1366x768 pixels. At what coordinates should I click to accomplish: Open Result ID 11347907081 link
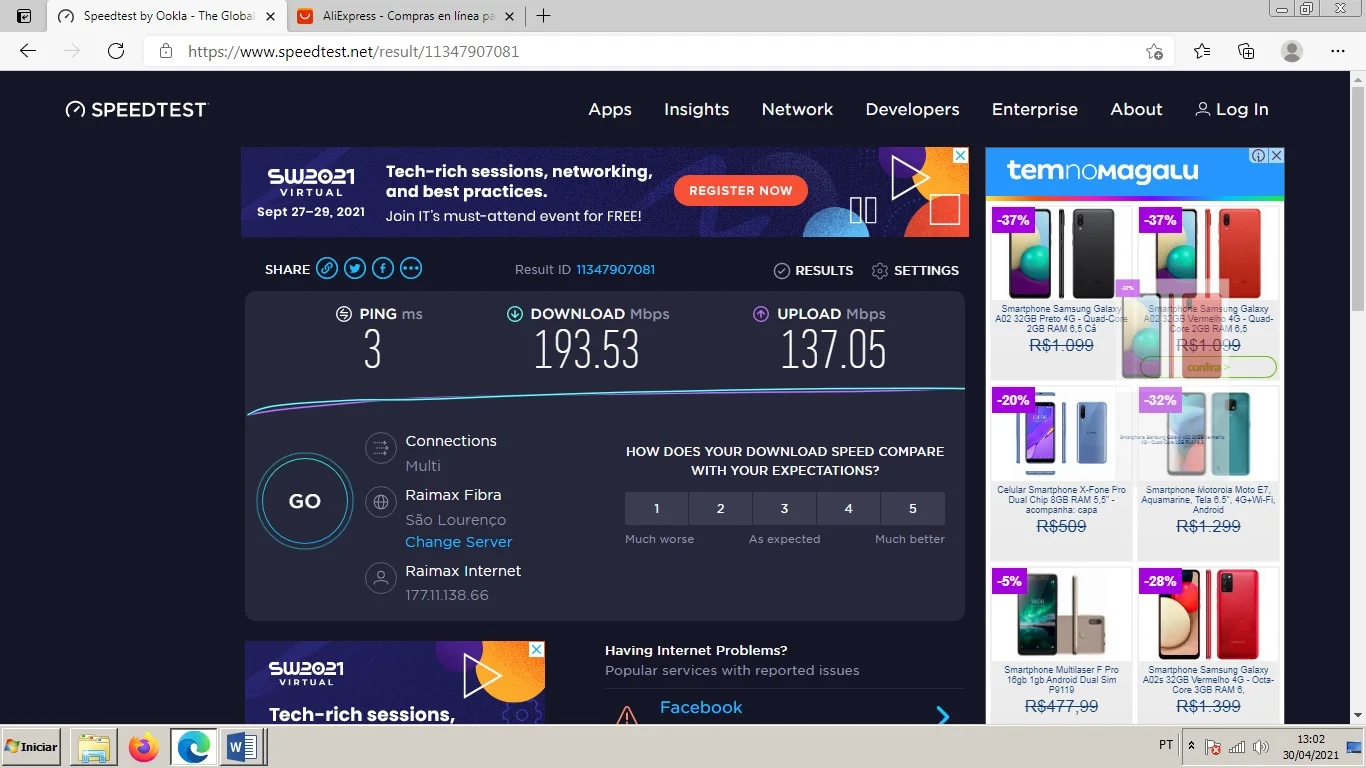pyautogui.click(x=616, y=270)
